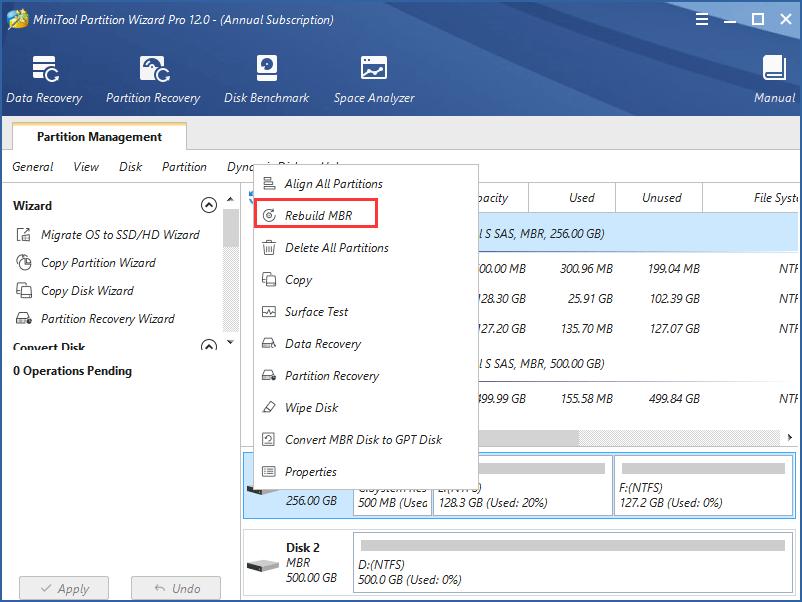Click the Align All Partitions icon
Viewport: 802px width, 602px height.
[x=269, y=183]
